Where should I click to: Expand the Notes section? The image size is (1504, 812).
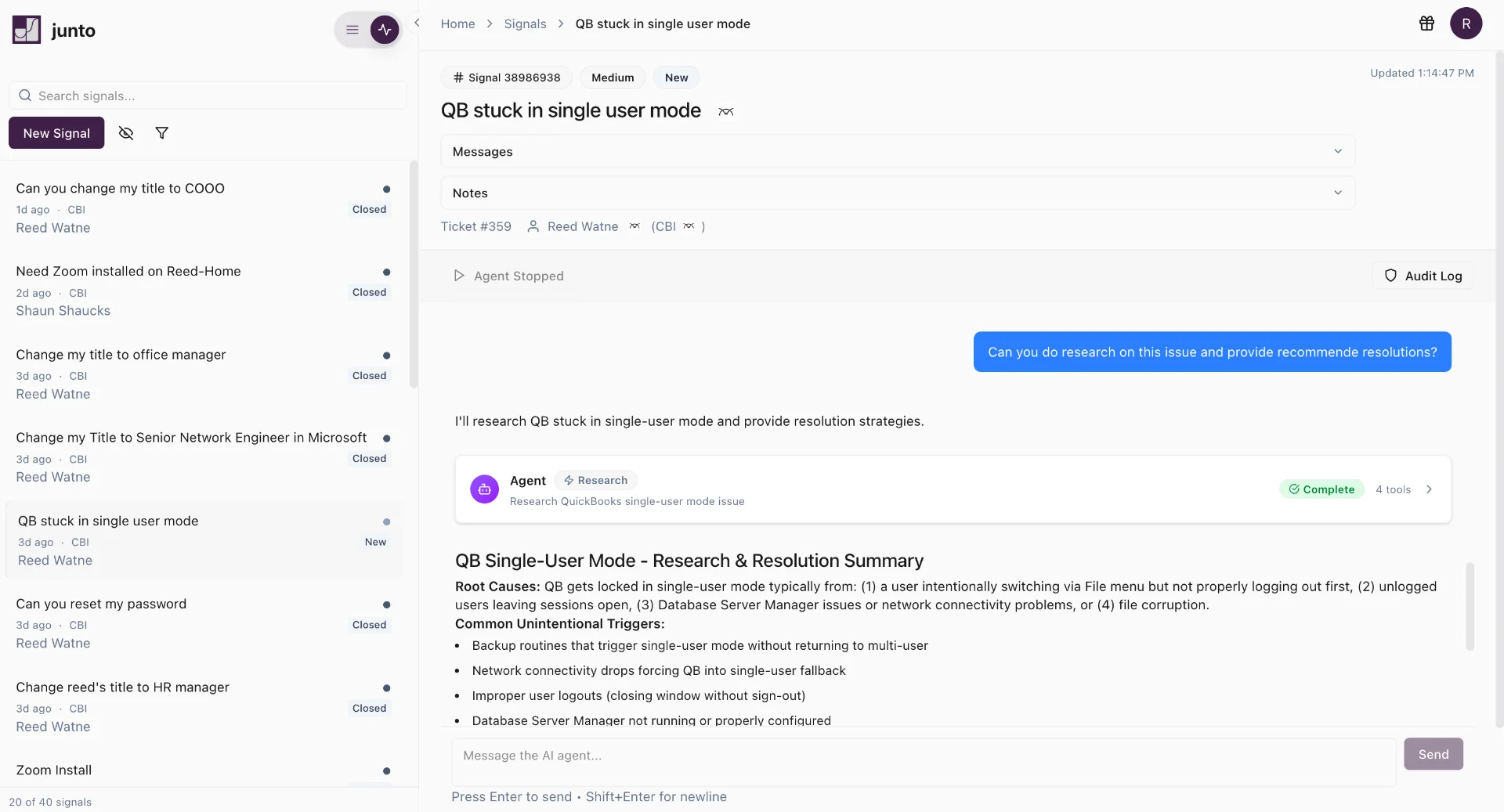click(x=1339, y=193)
